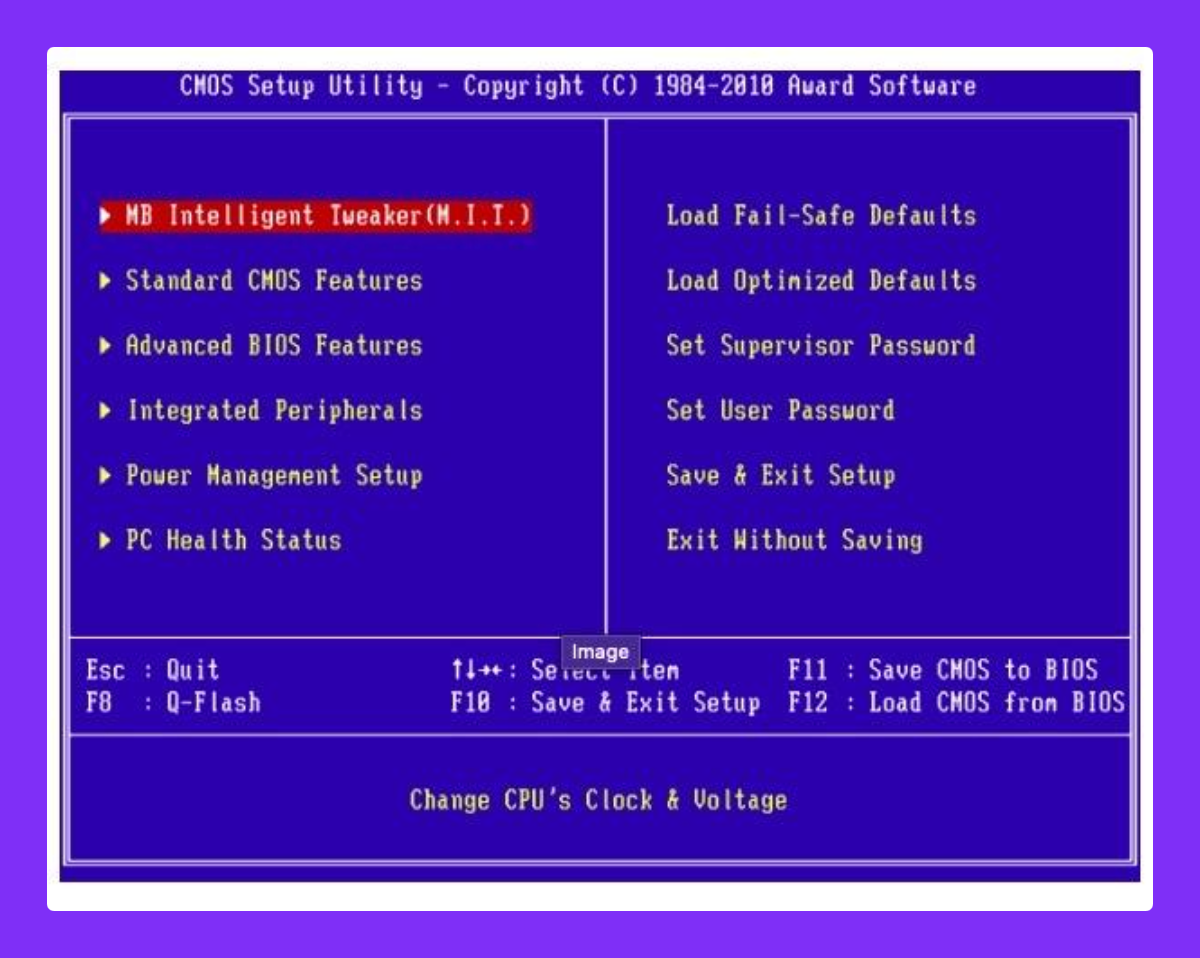1200x958 pixels.
Task: Select Exit Without Saving
Action: (x=794, y=540)
